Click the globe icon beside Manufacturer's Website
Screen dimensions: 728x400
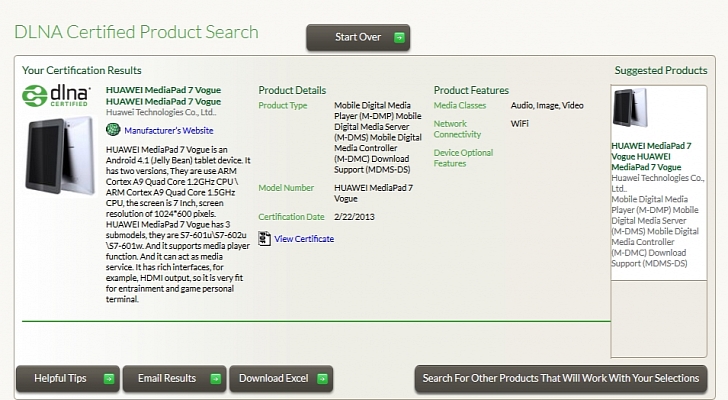pos(113,130)
